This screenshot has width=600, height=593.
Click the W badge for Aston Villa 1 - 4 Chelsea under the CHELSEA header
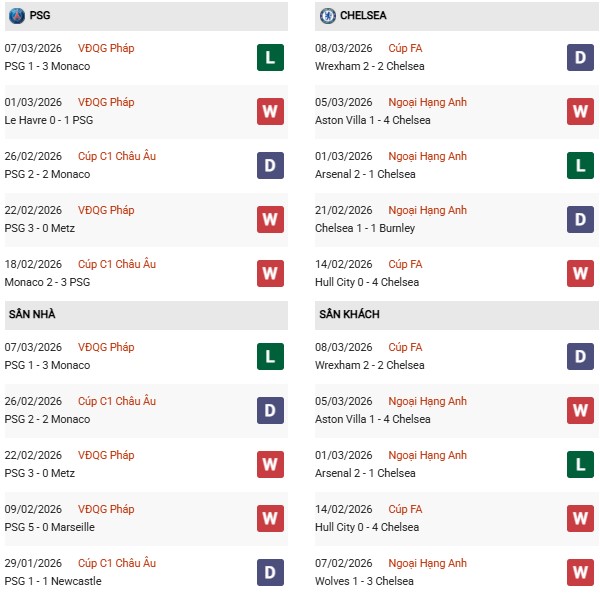580,111
